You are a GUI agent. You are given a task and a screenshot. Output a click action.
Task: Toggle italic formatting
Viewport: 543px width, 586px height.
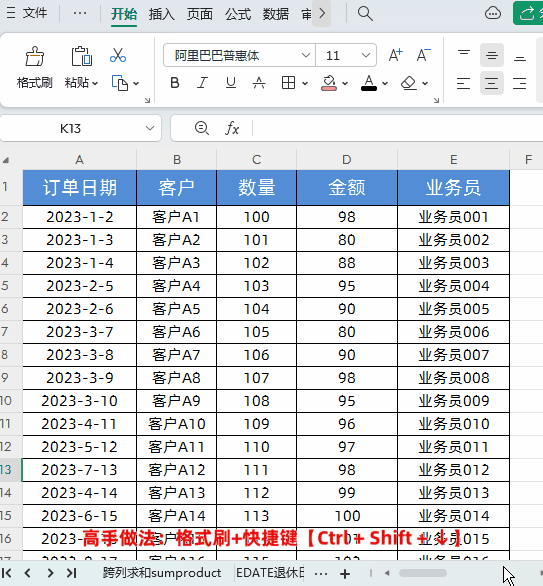coord(202,83)
